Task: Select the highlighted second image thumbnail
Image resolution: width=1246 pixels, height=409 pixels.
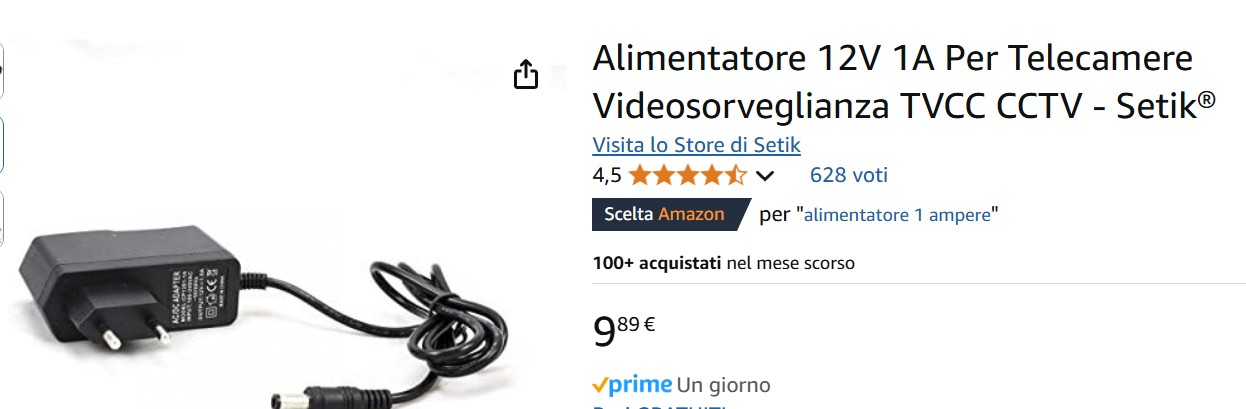Action: (x=2, y=145)
